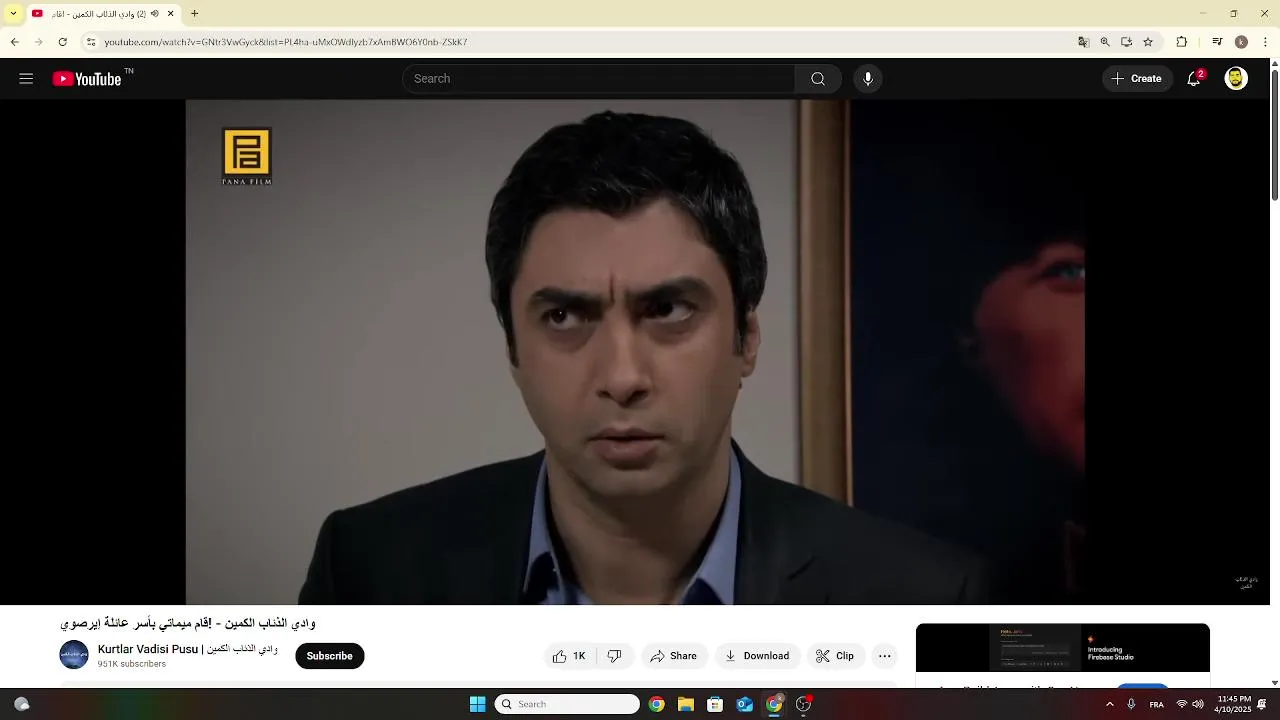This screenshot has width=1280, height=720.
Task: Open Microsoft Store from the taskbar
Action: [715, 704]
